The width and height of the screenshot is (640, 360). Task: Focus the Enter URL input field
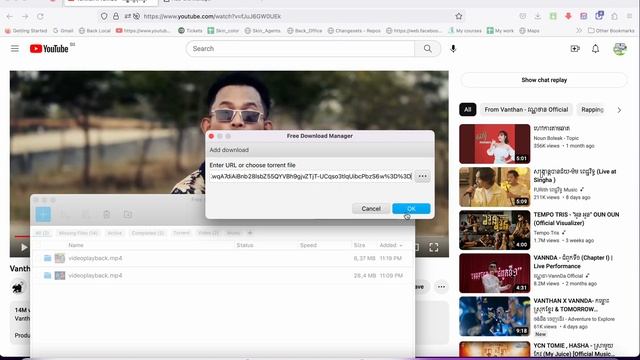click(311, 176)
